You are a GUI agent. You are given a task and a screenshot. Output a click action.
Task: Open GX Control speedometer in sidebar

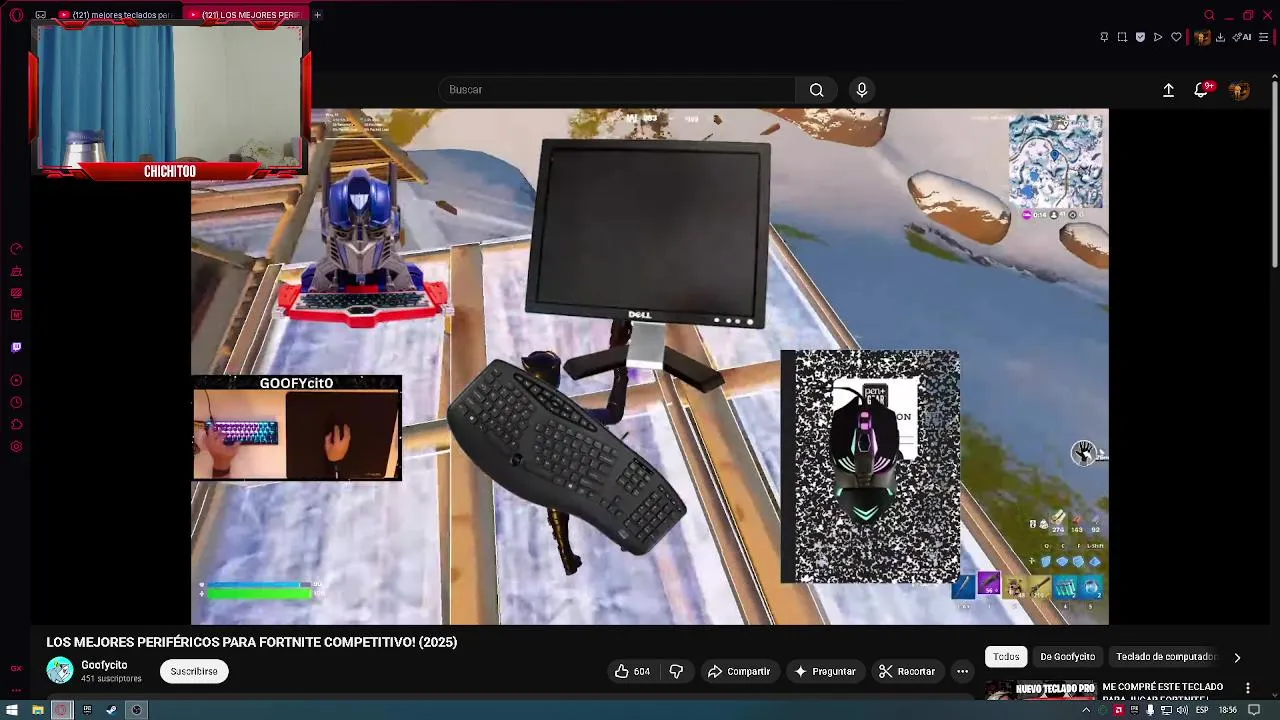click(x=16, y=249)
